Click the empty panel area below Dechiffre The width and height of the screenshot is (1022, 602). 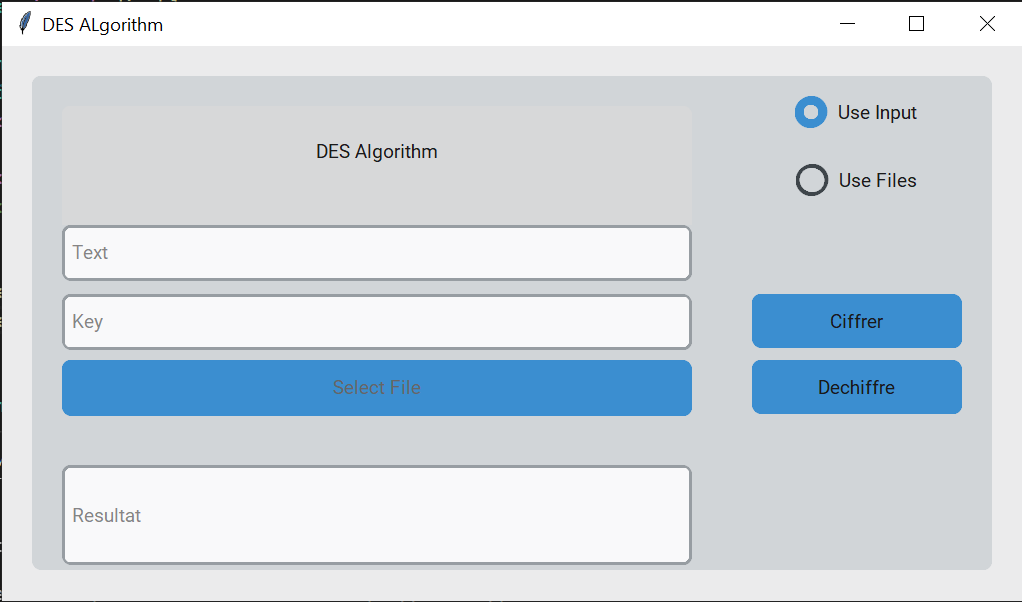(856, 490)
